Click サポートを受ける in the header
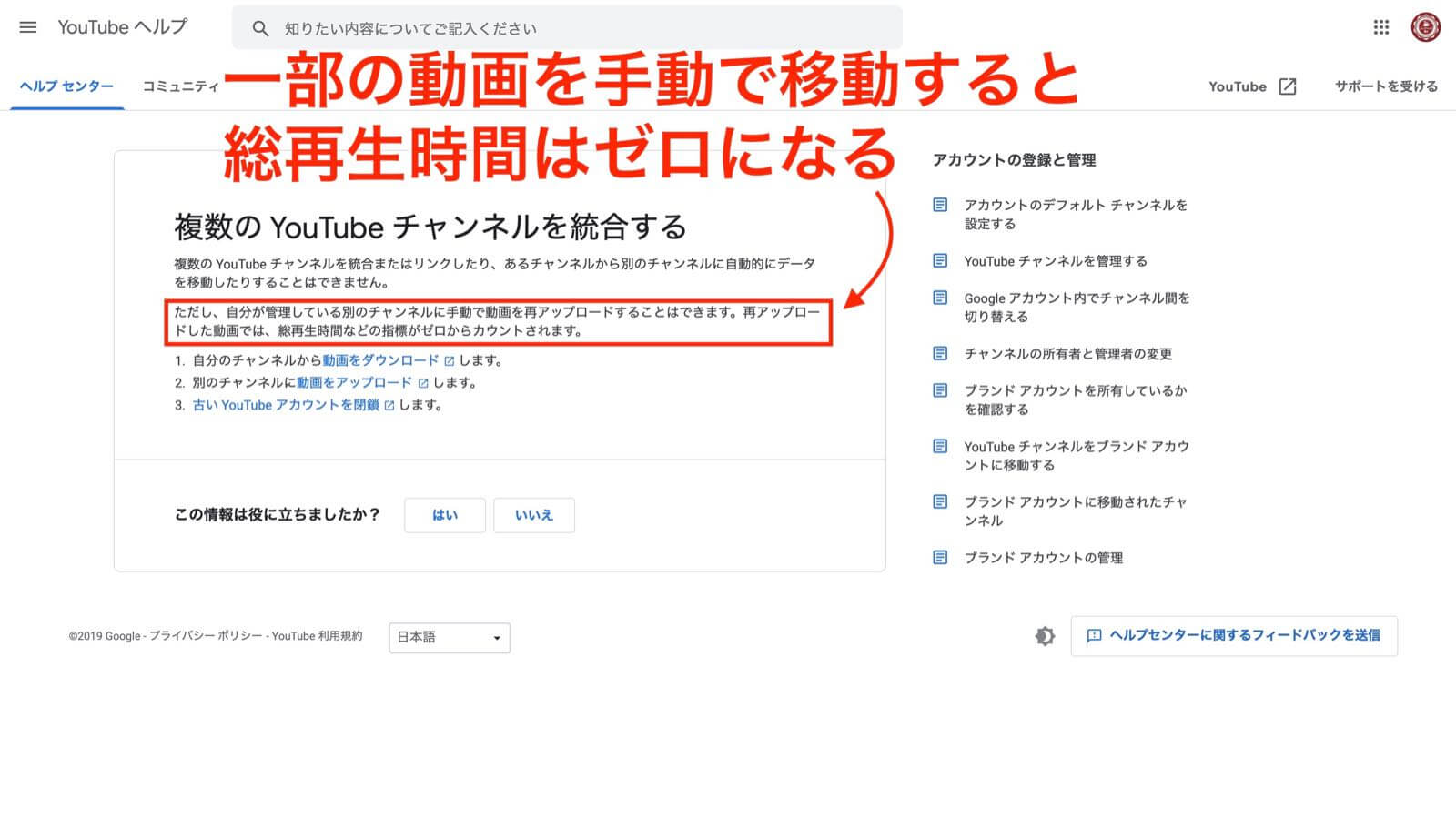The image size is (1456, 819). point(1386,86)
